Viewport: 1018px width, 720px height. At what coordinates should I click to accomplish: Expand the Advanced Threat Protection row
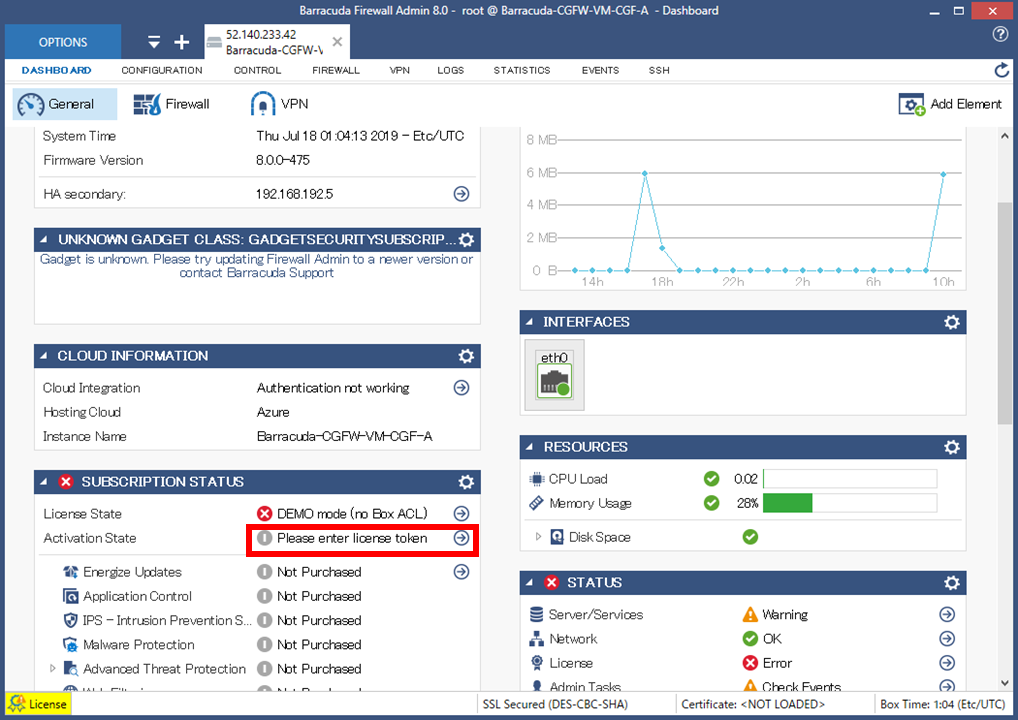(x=53, y=669)
